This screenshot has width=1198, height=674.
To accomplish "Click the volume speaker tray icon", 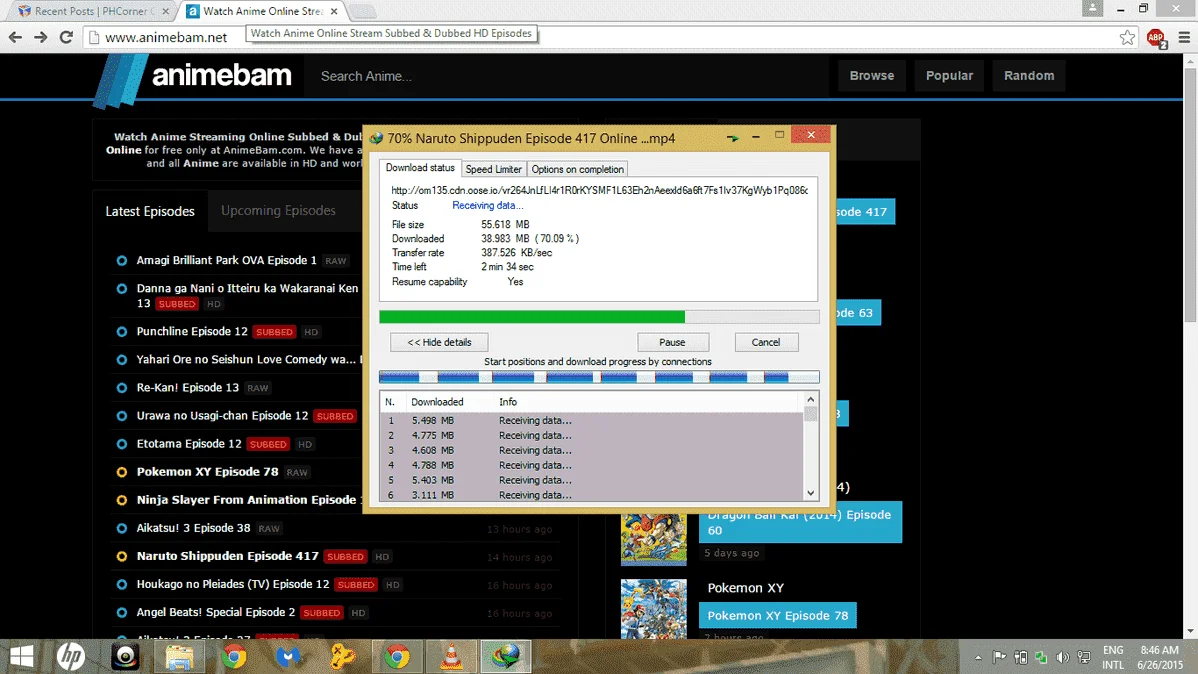I will pos(1063,657).
